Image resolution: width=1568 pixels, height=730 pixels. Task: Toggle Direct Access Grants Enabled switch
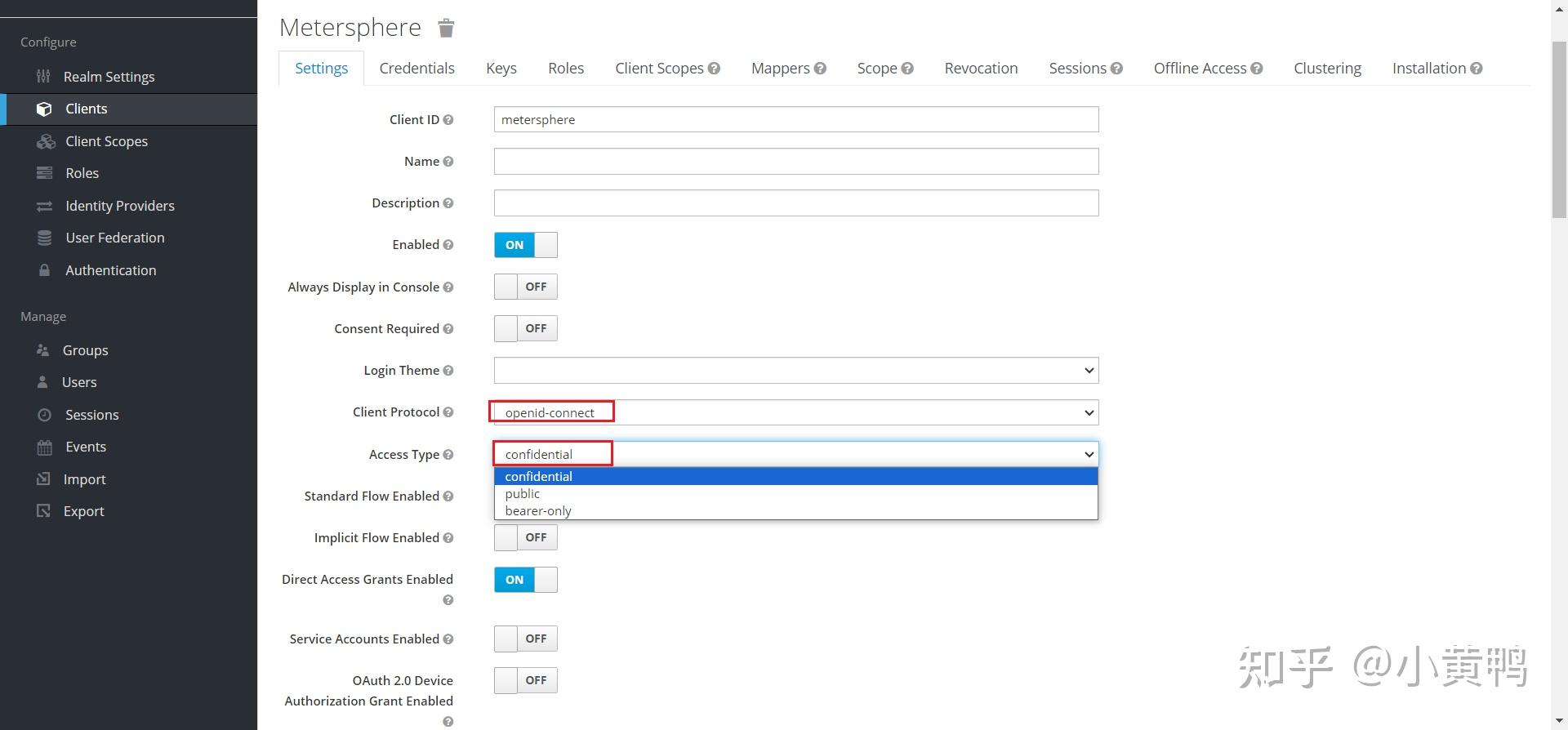point(526,580)
